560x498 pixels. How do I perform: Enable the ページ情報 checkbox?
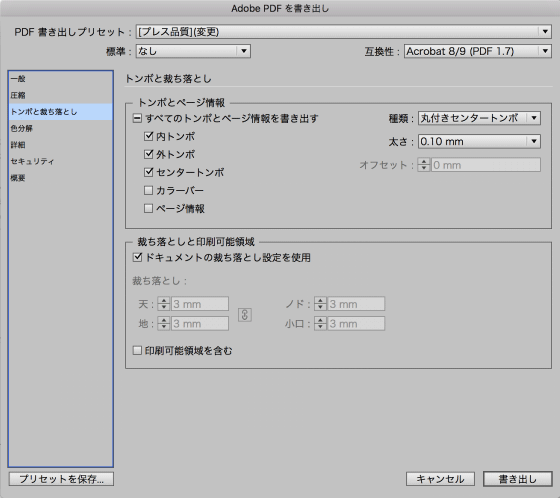148,208
